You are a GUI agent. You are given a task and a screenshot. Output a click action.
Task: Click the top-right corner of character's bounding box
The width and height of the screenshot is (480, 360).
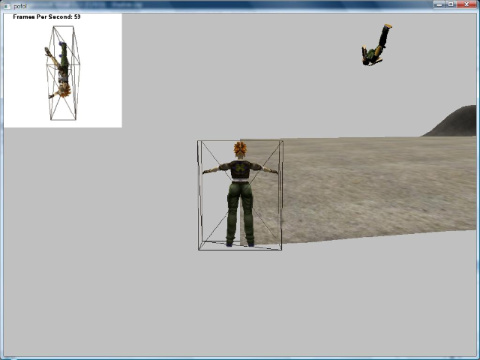[282, 142]
